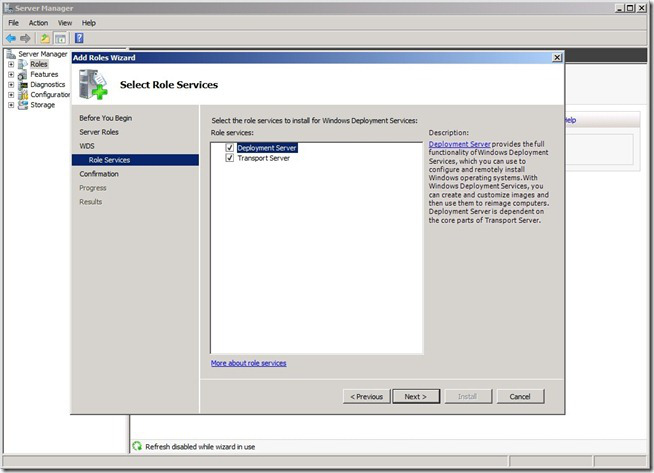Uncheck the Deployment Server checkbox
Viewport: 654px width, 473px height.
coord(230,148)
